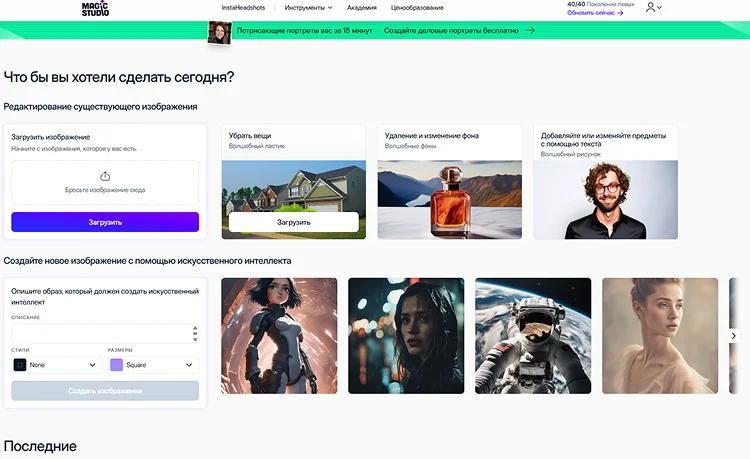Click the Волшебный рисунок subtitle
Image resolution: width=750 pixels, height=459 pixels.
[571, 154]
